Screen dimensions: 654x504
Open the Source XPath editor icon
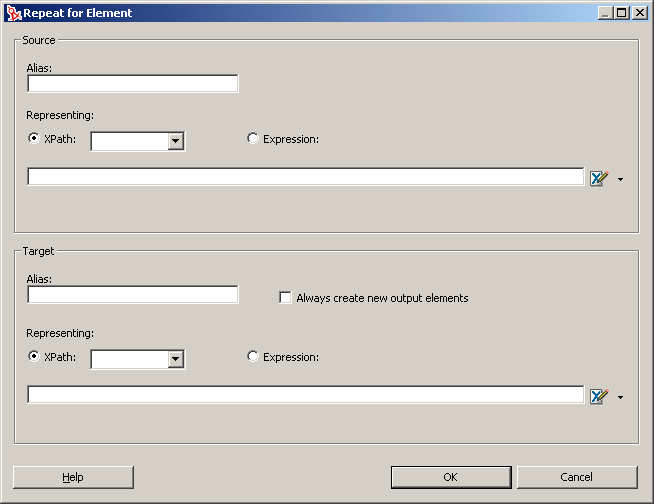[x=599, y=179]
